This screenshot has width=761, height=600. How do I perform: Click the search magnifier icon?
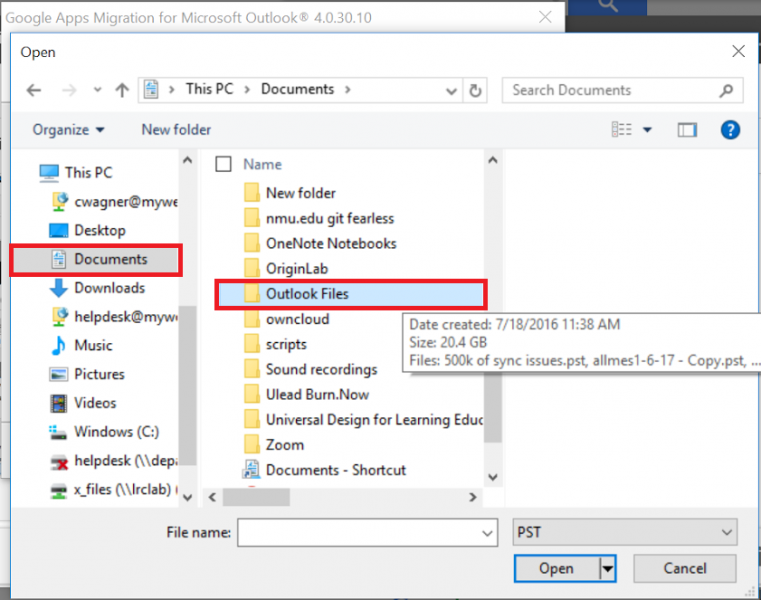click(x=726, y=90)
